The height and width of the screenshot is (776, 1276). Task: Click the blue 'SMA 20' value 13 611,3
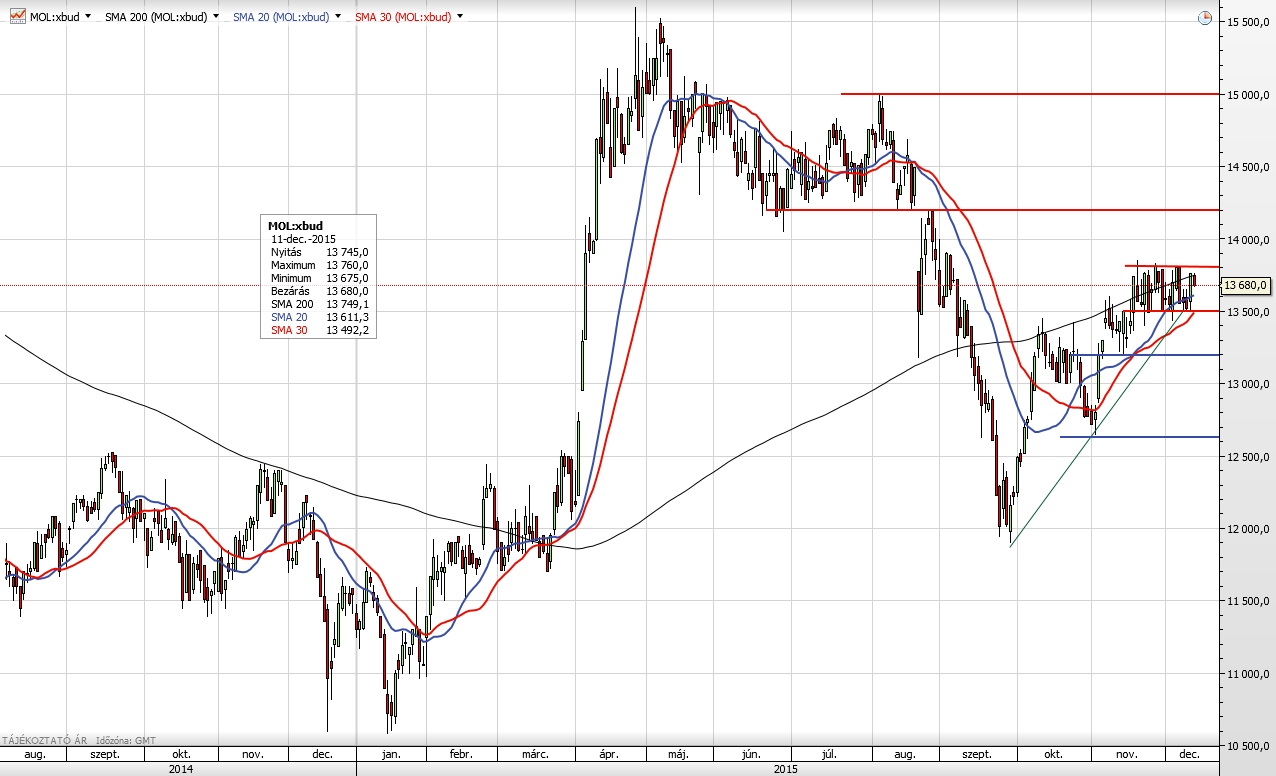point(348,317)
